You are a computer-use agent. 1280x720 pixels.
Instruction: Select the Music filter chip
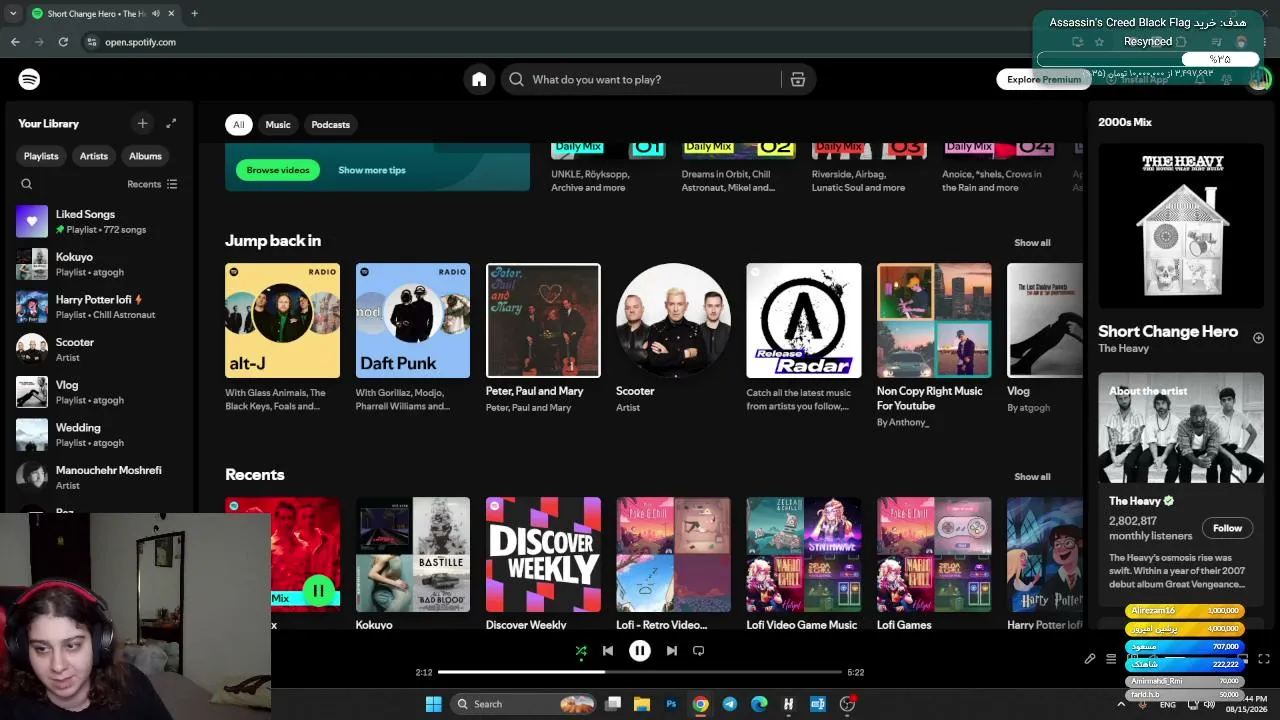pos(278,124)
